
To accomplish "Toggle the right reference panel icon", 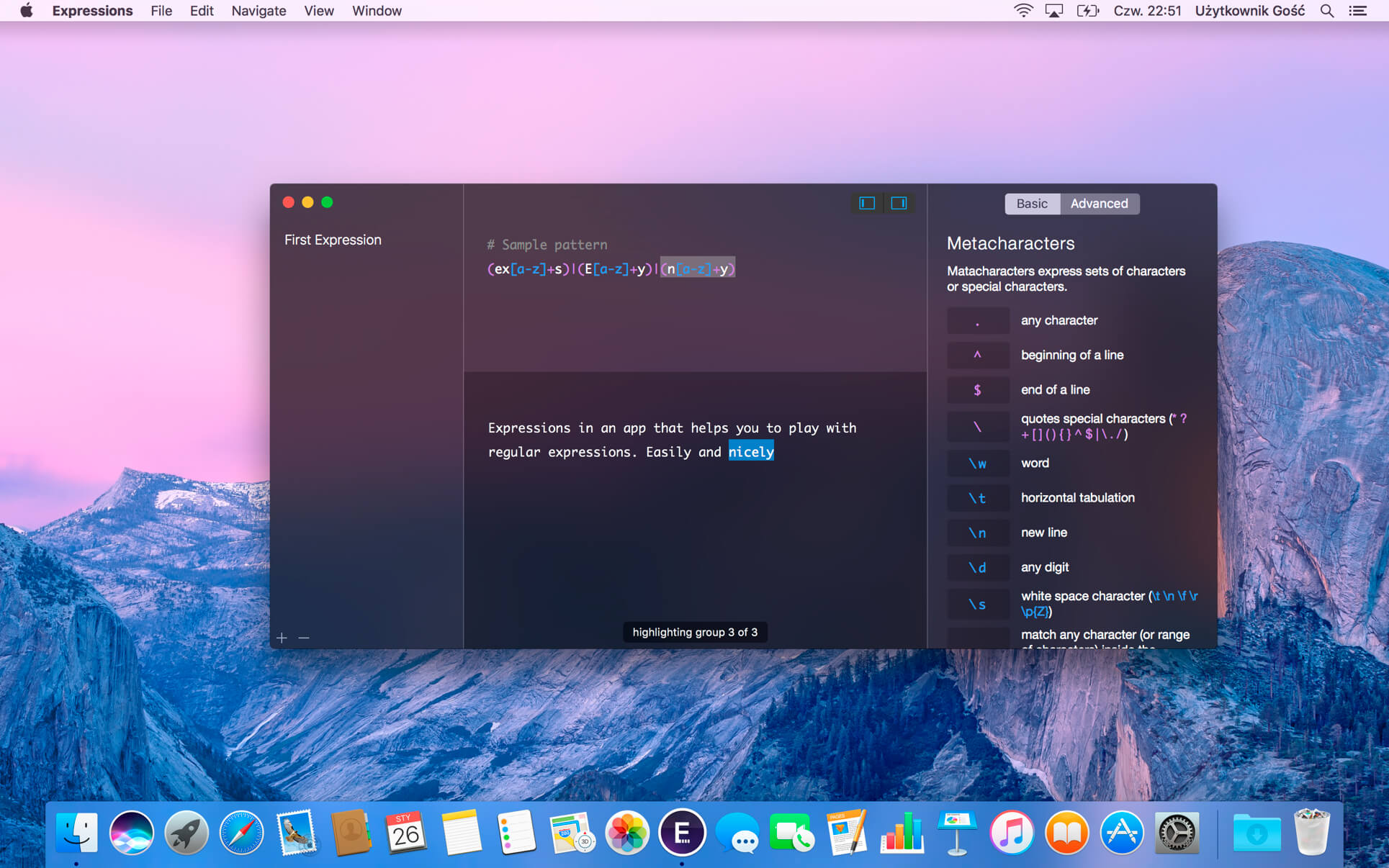I will 899,203.
